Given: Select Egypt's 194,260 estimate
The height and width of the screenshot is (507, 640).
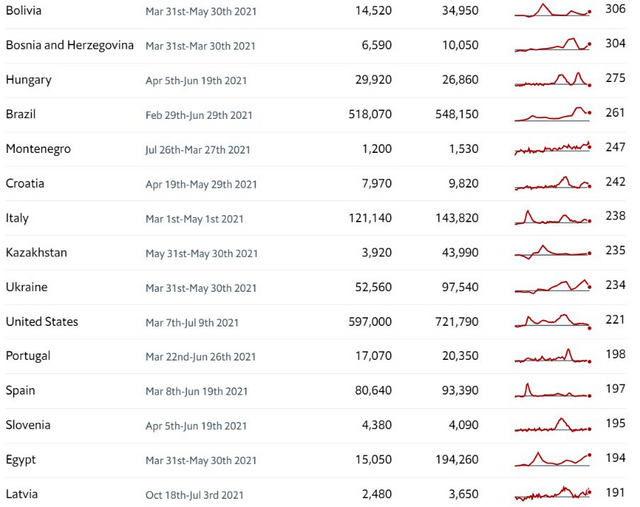Looking at the screenshot, I should [x=457, y=460].
